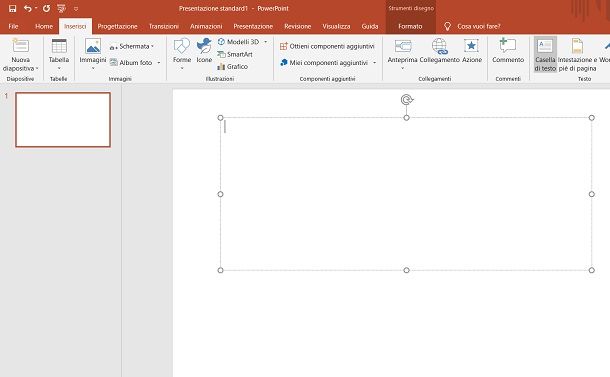Click the bottom-right text box resize handle

[x=592, y=270]
